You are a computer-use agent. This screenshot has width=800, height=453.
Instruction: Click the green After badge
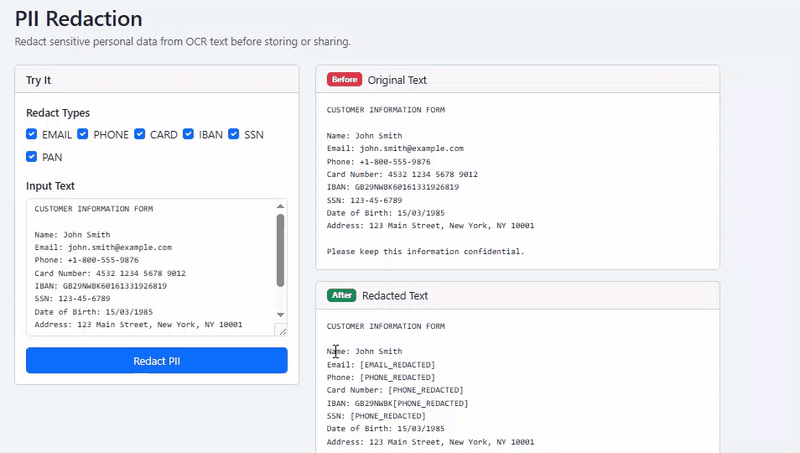click(x=342, y=295)
